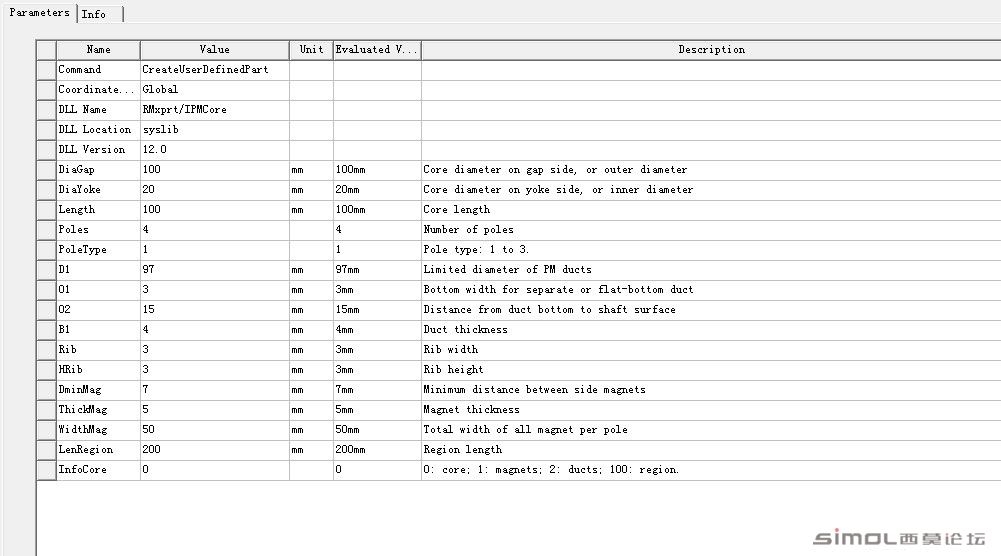Viewport: 1001px width, 556px height.
Task: Switch to the Info tab
Action: (100, 14)
